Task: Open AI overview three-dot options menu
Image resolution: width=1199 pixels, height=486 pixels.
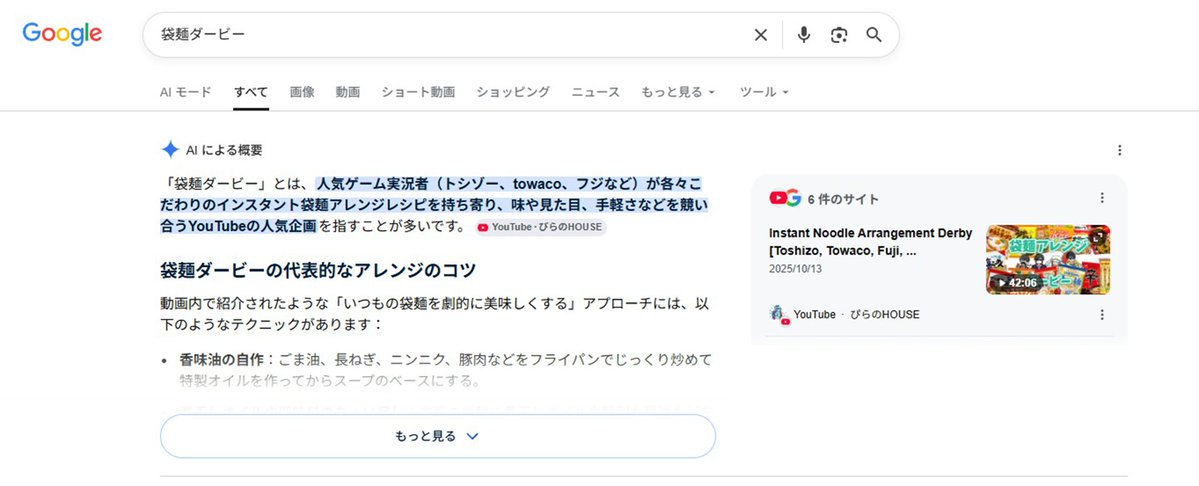Action: coord(1119,151)
